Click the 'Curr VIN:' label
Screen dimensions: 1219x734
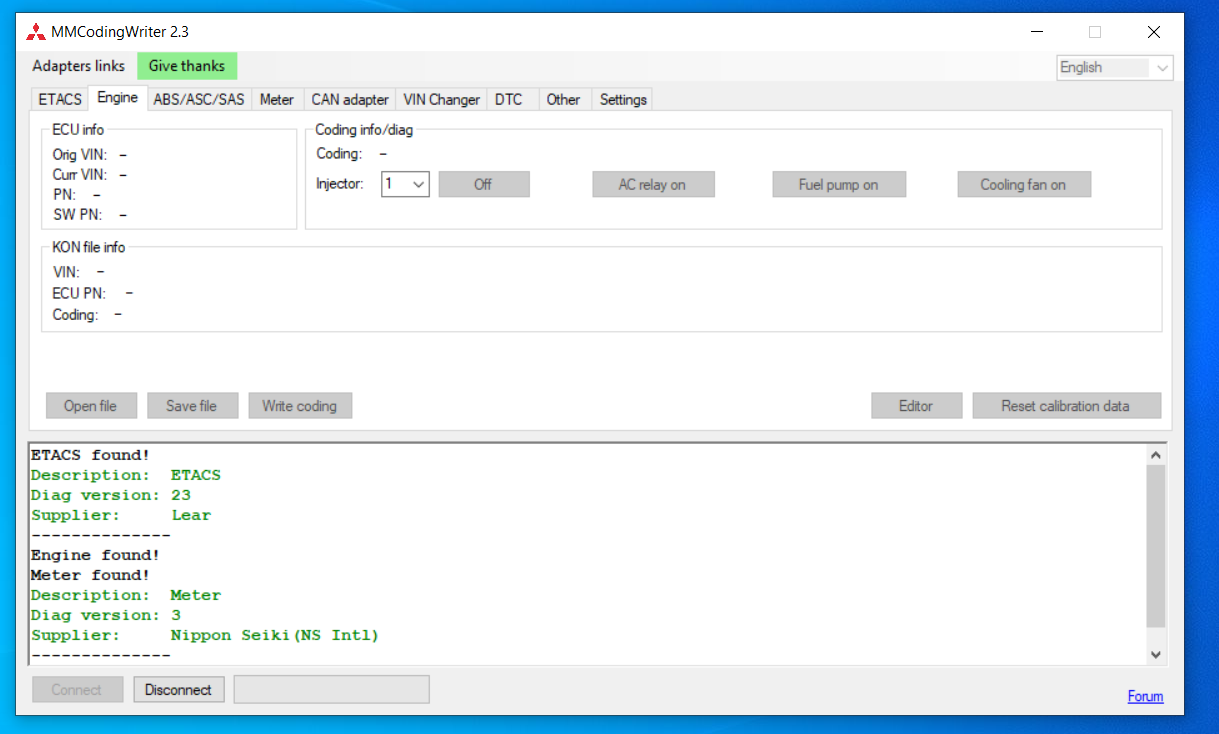click(x=80, y=175)
